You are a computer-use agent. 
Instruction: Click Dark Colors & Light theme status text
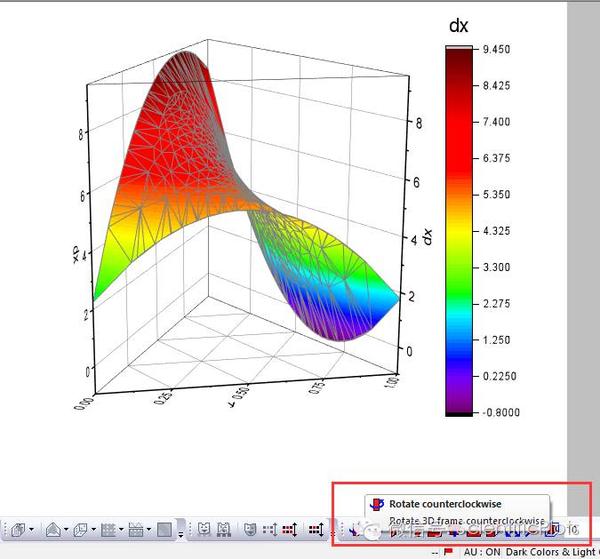point(553,552)
